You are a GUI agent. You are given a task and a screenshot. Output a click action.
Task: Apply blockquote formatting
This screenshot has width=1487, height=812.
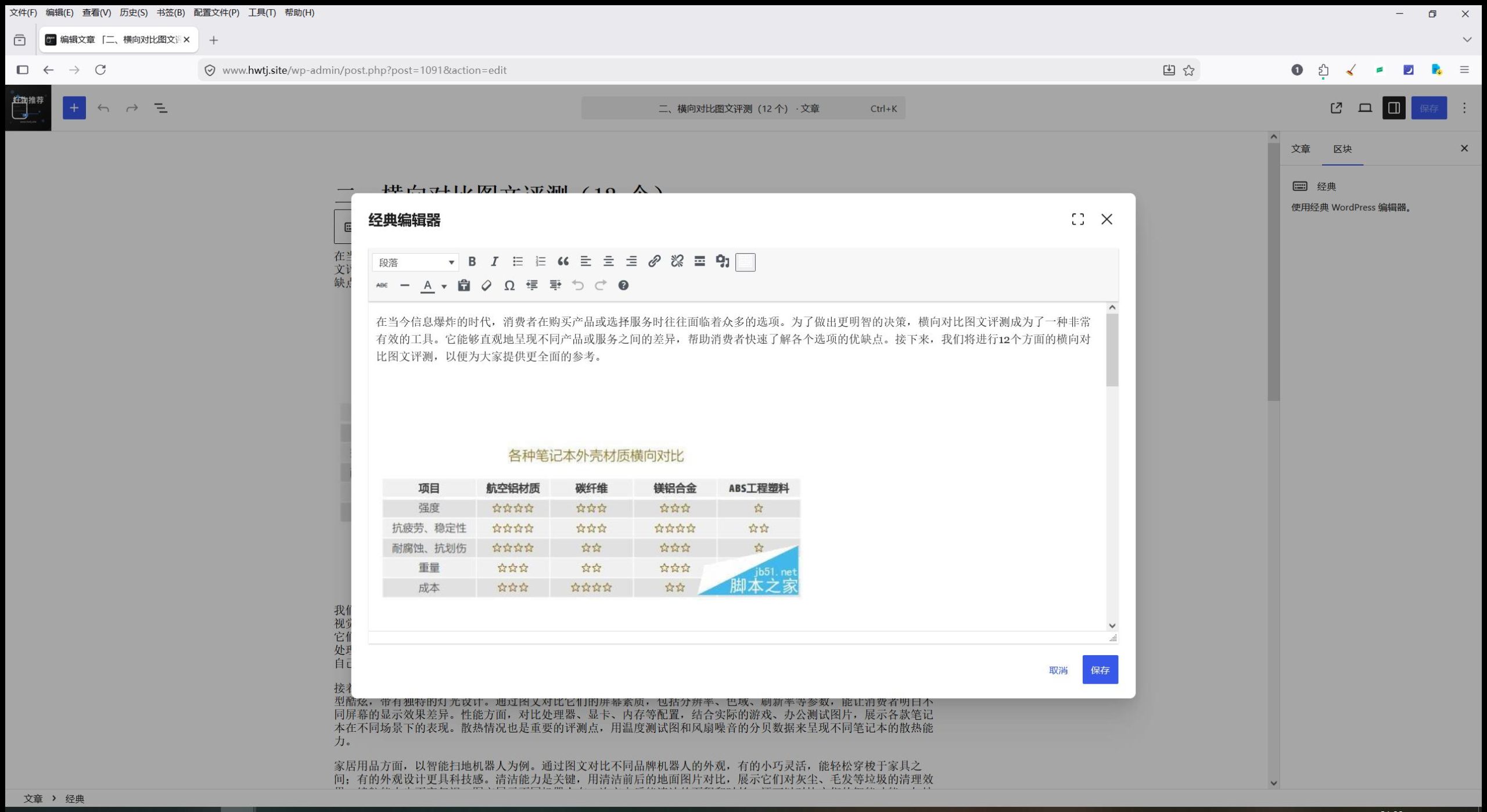[563, 261]
